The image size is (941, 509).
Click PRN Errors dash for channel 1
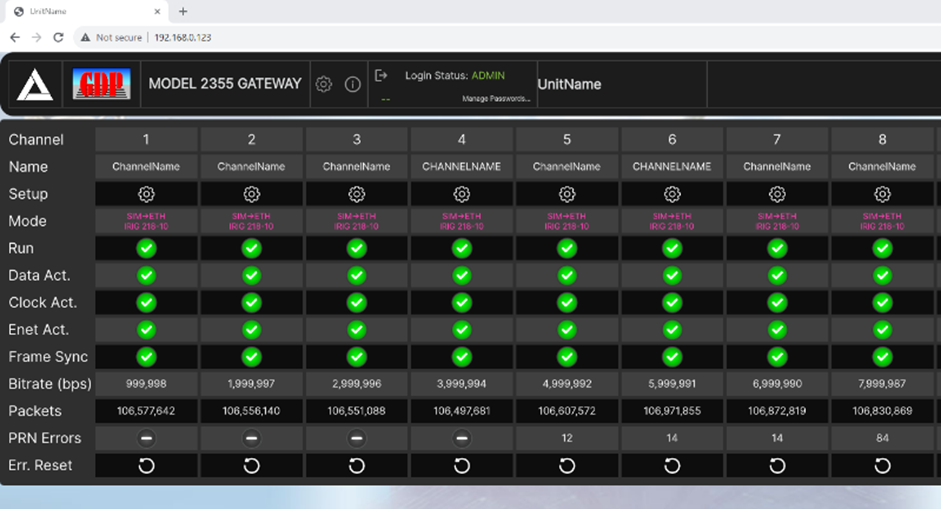click(146, 439)
